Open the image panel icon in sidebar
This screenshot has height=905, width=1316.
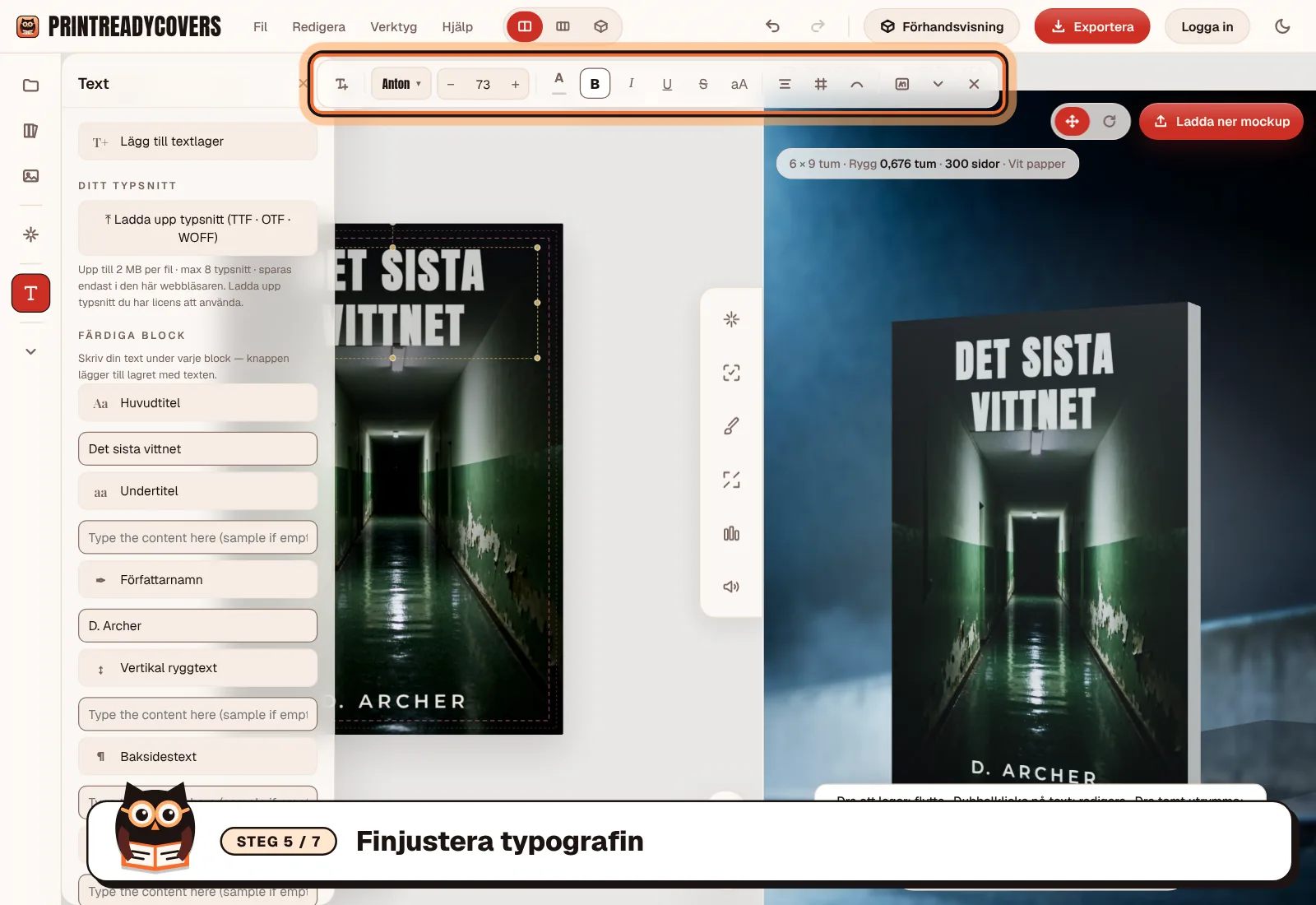[30, 176]
